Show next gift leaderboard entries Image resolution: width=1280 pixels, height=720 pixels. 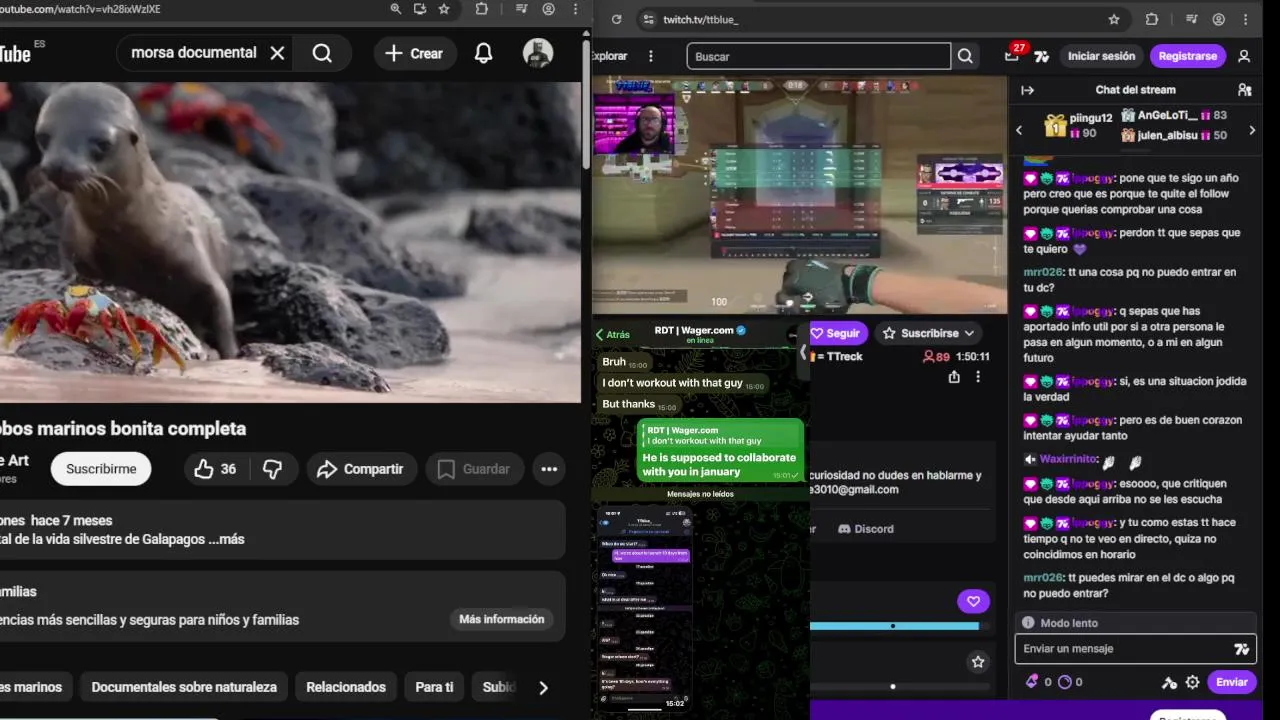(x=1252, y=130)
